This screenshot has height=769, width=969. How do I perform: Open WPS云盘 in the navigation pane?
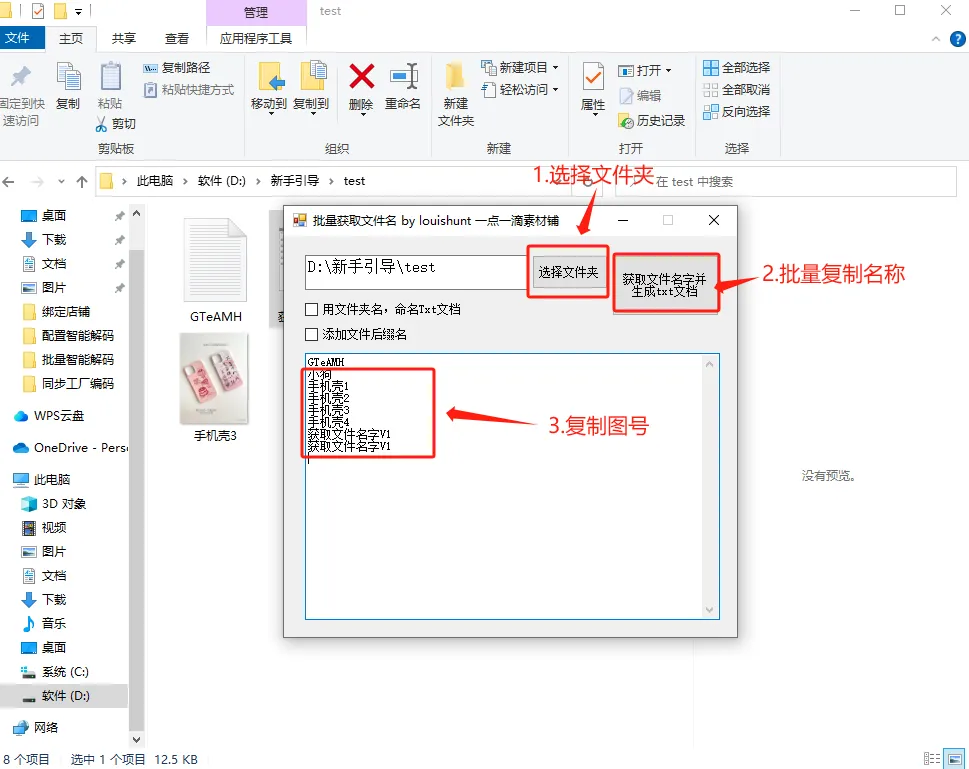click(59, 416)
